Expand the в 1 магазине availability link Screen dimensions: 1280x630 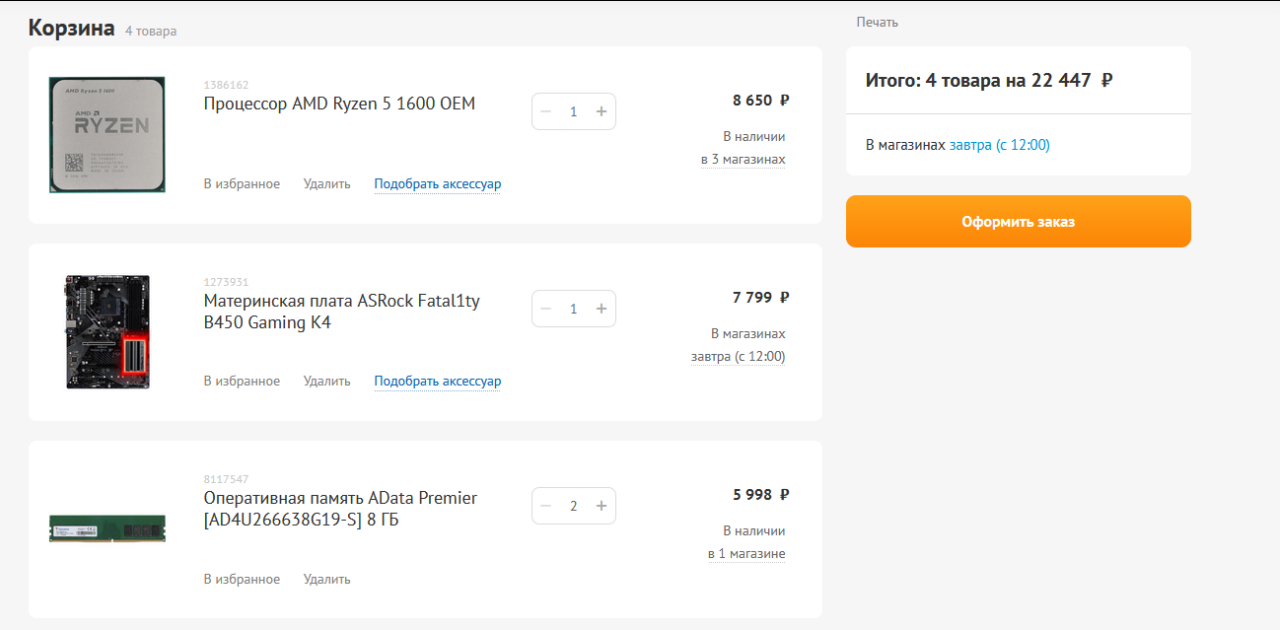point(746,554)
